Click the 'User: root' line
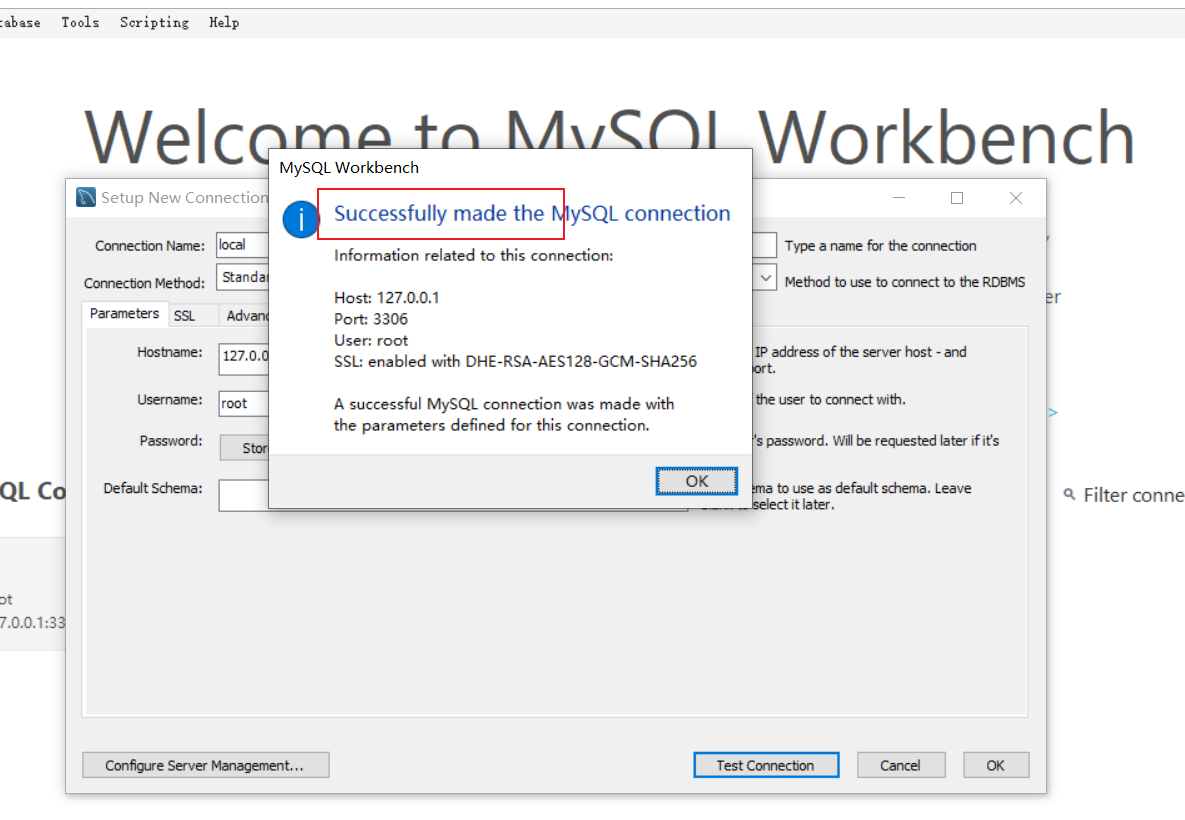This screenshot has width=1185, height=820. coord(370,340)
